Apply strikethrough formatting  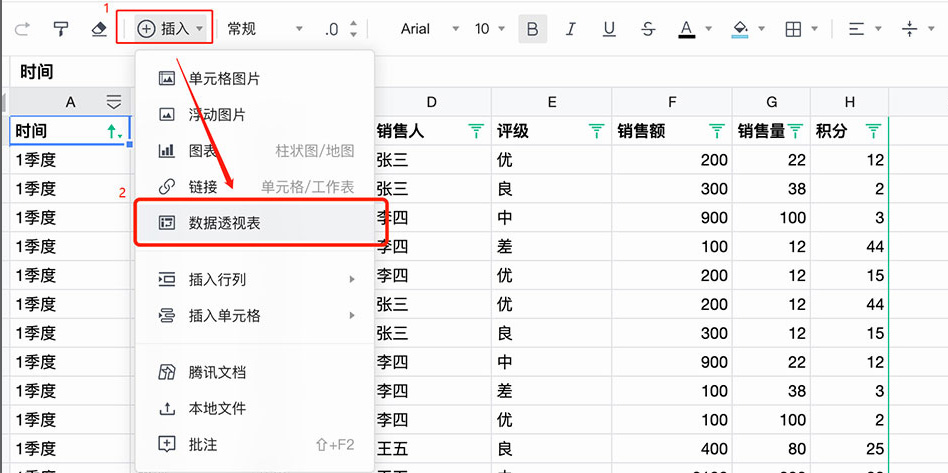tap(648, 29)
